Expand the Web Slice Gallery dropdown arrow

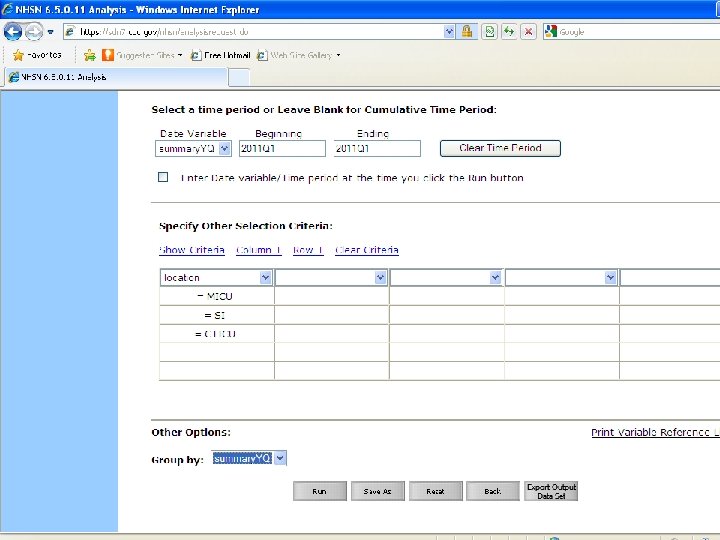point(338,55)
